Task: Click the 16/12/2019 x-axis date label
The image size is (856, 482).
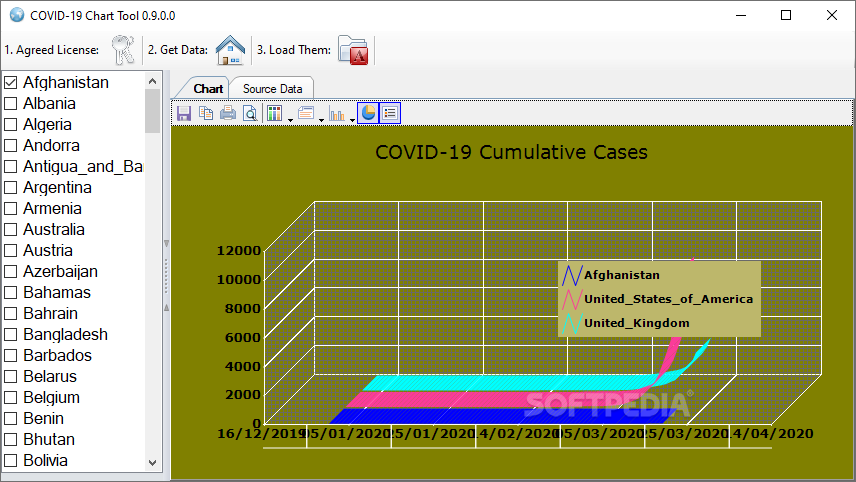Action: [x=261, y=433]
